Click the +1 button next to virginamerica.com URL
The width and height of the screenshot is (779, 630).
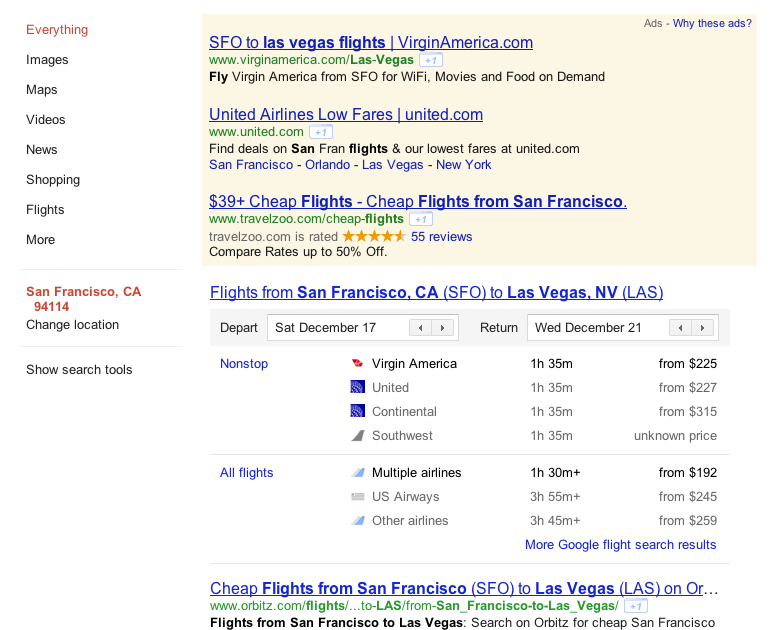tap(431, 60)
